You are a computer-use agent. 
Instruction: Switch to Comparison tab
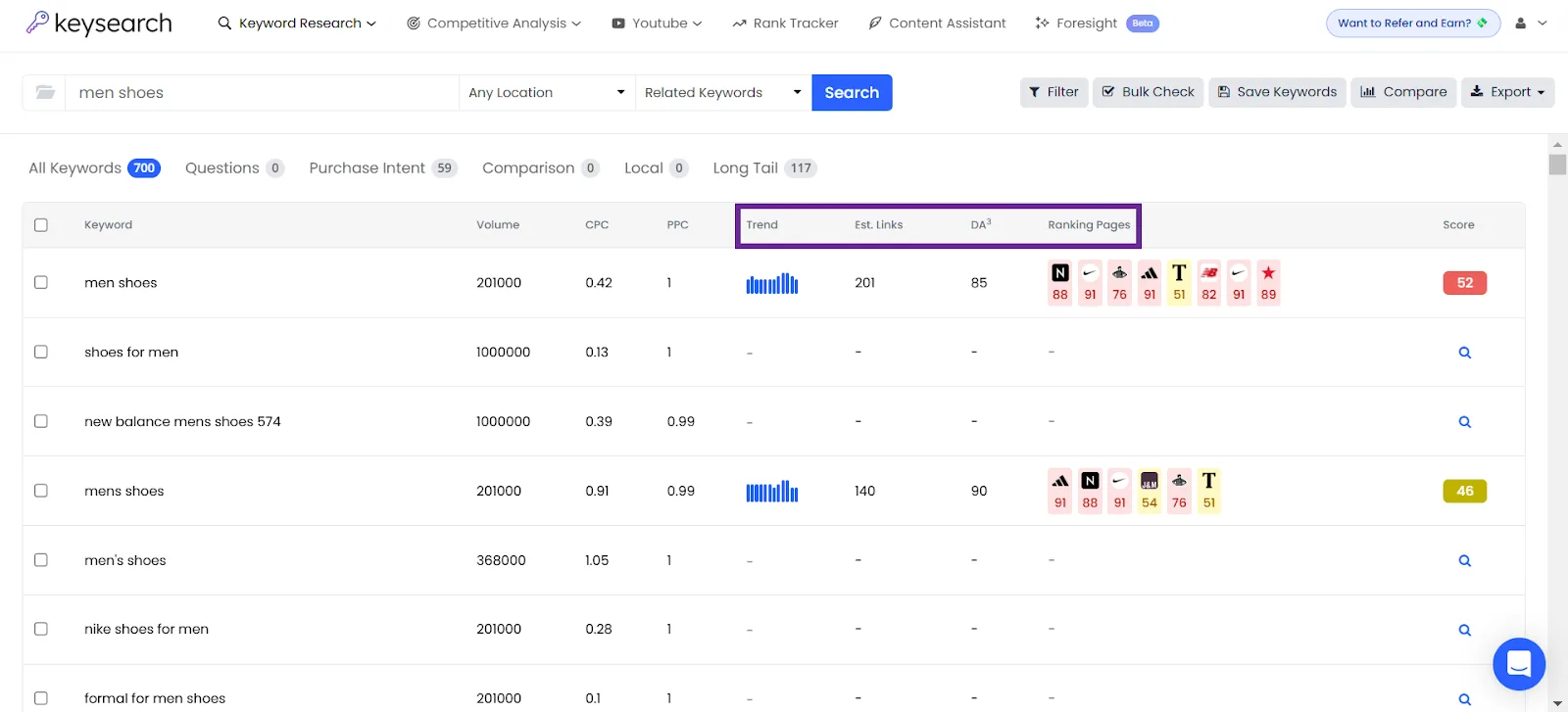coord(540,167)
